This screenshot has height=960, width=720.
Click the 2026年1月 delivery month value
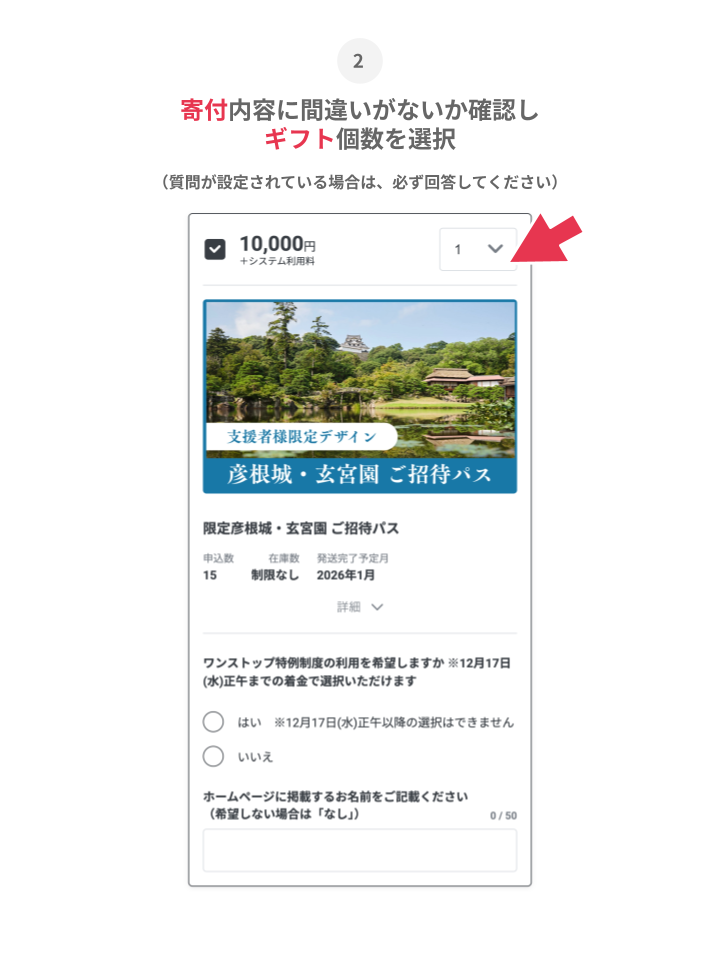[345, 575]
